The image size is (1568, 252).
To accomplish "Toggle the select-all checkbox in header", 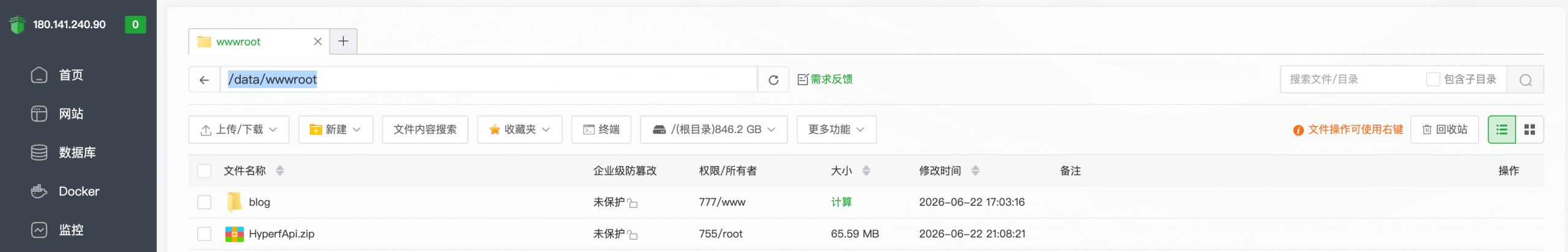I will (x=205, y=171).
